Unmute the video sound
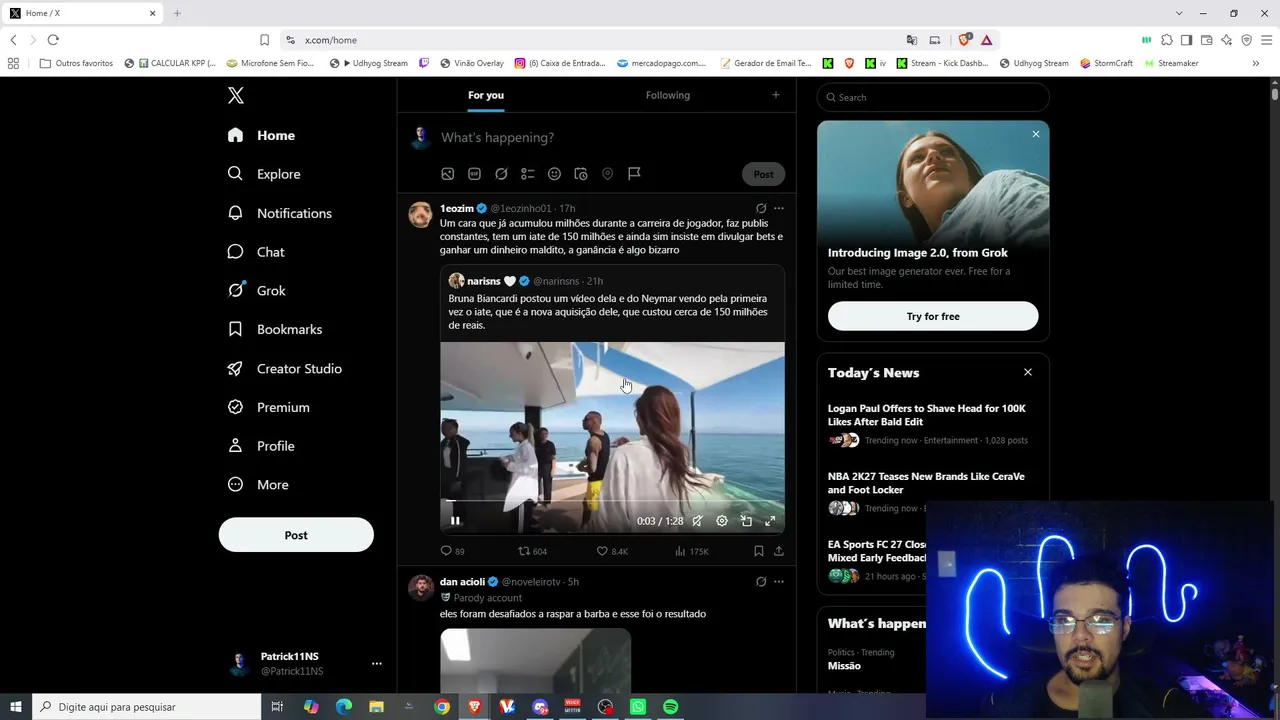The width and height of the screenshot is (1280, 720). pos(698,521)
